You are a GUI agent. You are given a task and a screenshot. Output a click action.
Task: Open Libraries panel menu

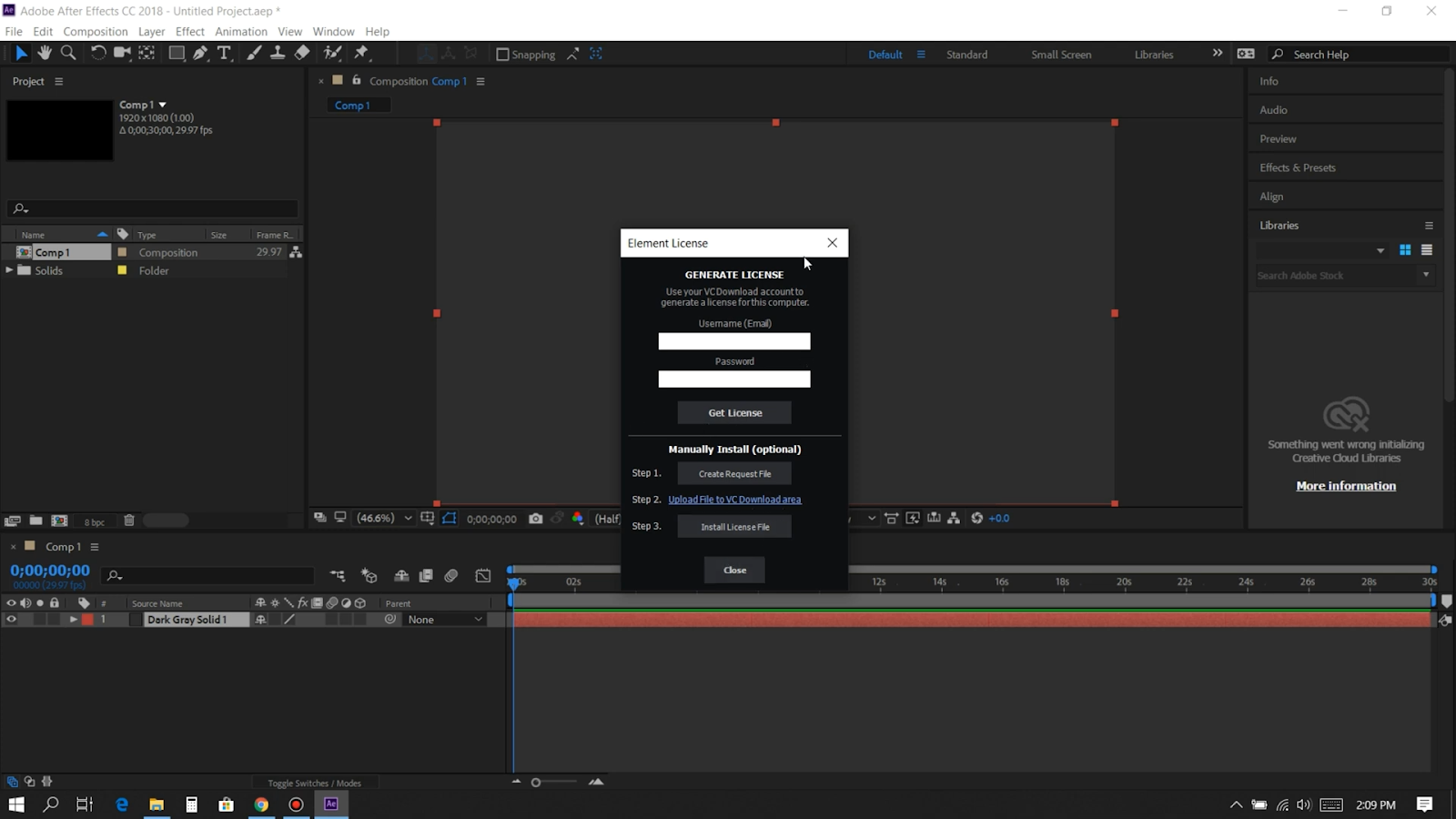[x=1429, y=225]
